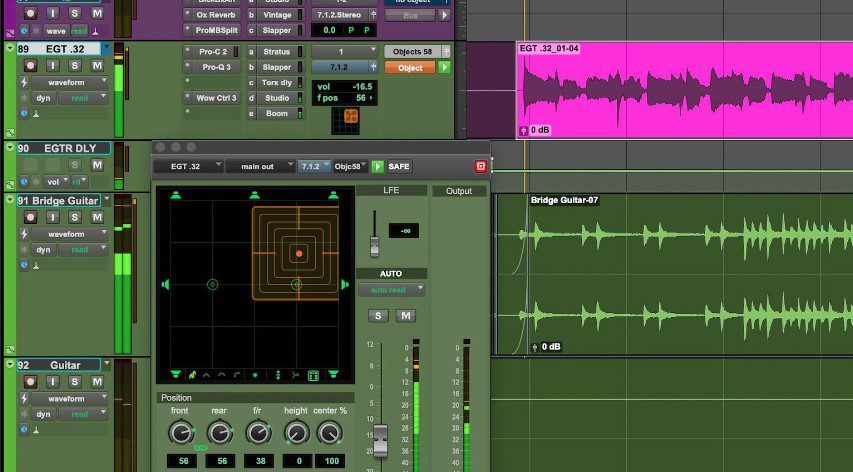Click the orange Object button
853x472 pixels.
point(409,68)
